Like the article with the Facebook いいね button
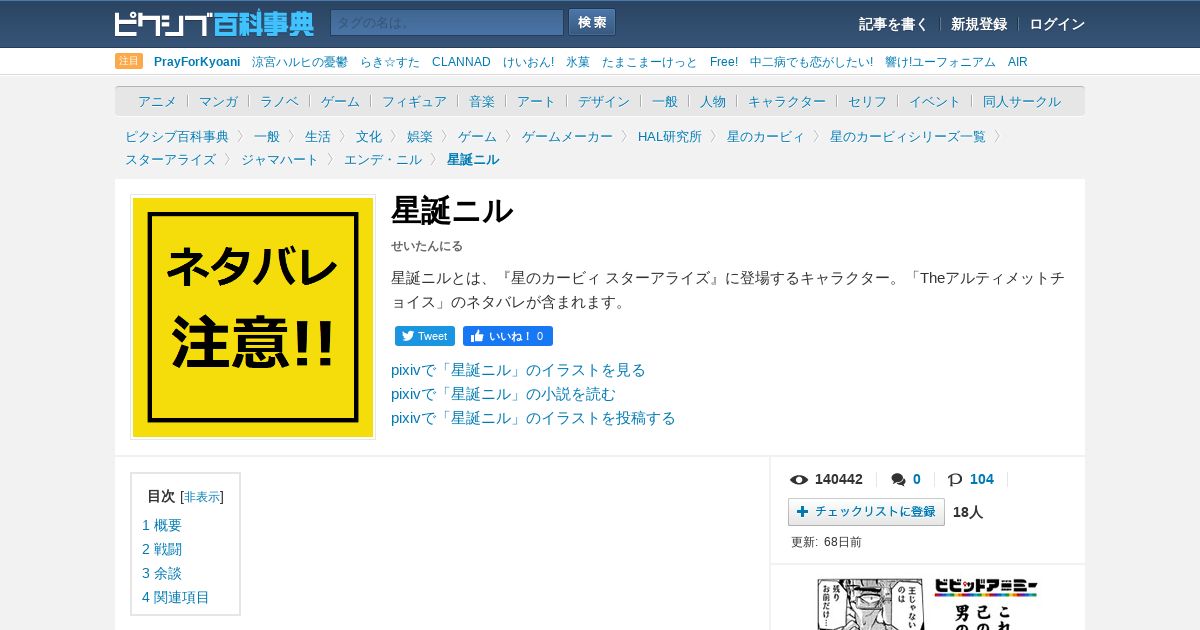Image resolution: width=1200 pixels, height=630 pixels. pos(508,336)
